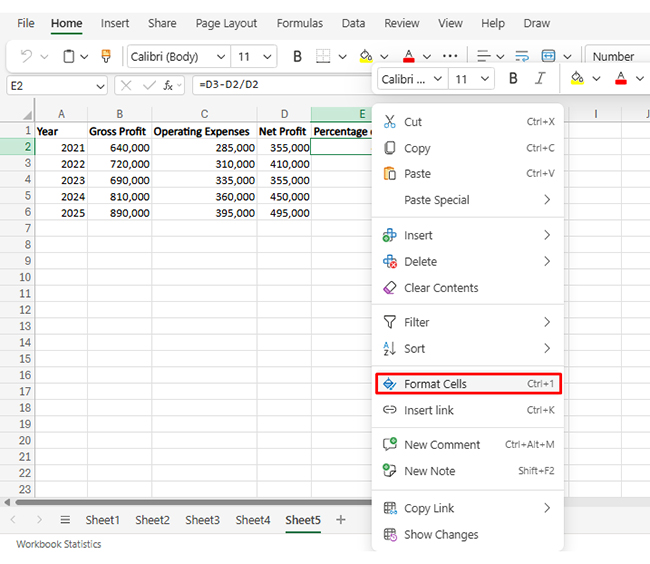Switch to the Formulas tab
The height and width of the screenshot is (564, 650).
click(300, 23)
